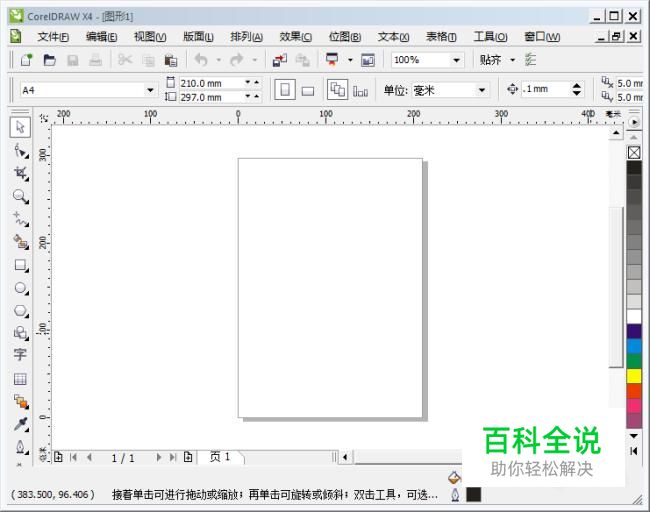Click the nudge offset .1 mm field
This screenshot has width=650, height=512.
(x=544, y=89)
